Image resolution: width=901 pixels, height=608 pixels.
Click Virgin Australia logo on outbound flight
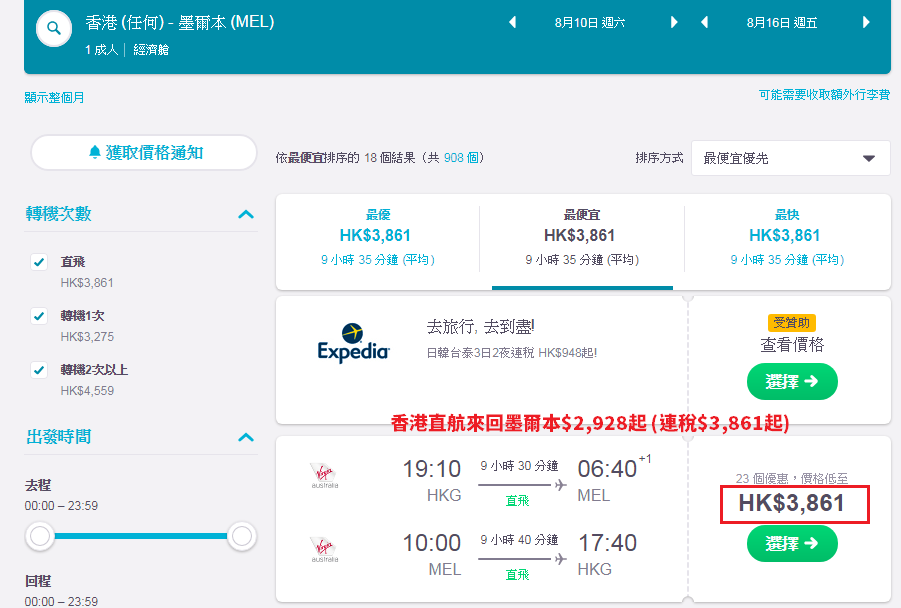point(325,475)
